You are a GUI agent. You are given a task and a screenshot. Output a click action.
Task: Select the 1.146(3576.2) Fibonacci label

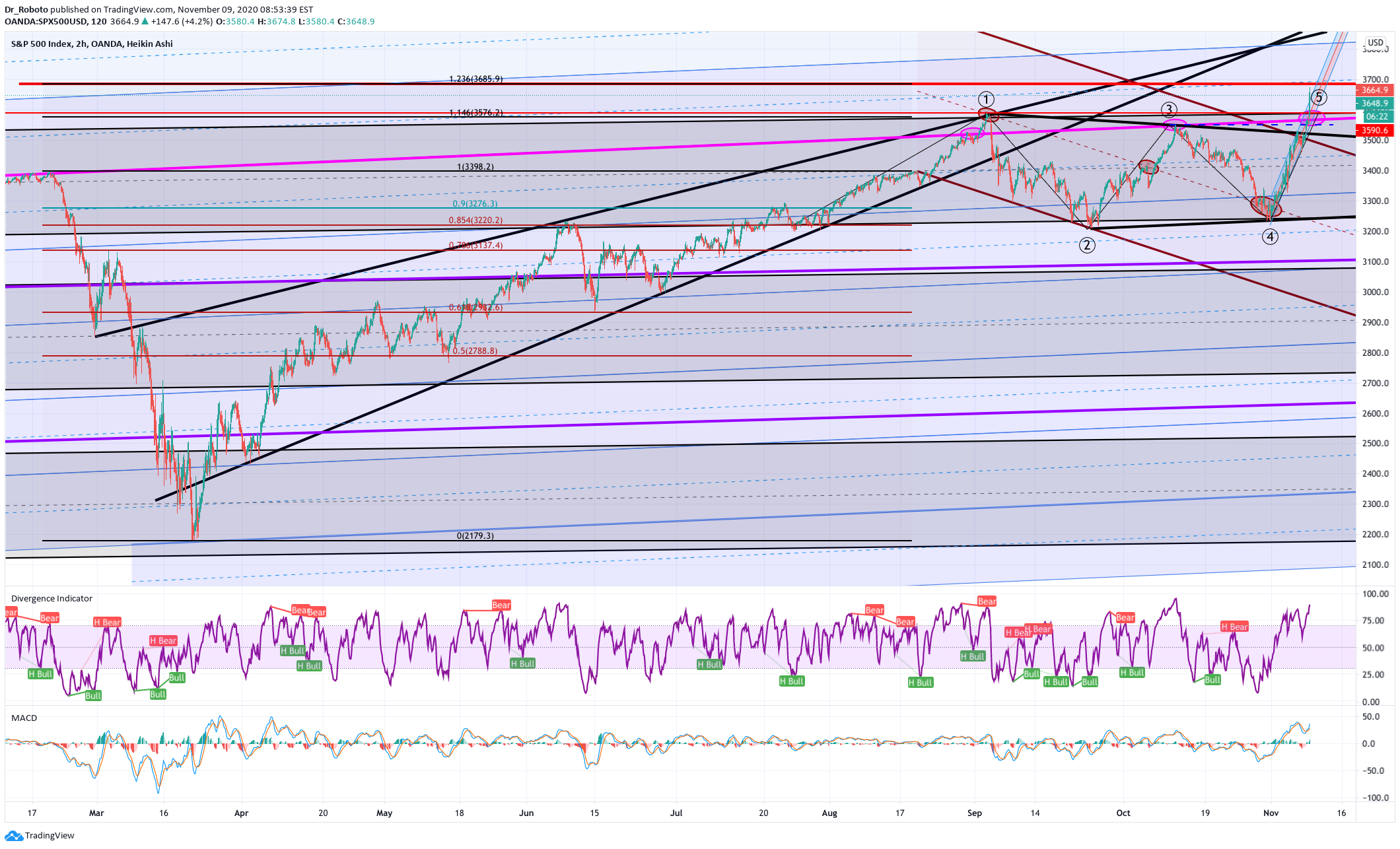pos(475,113)
